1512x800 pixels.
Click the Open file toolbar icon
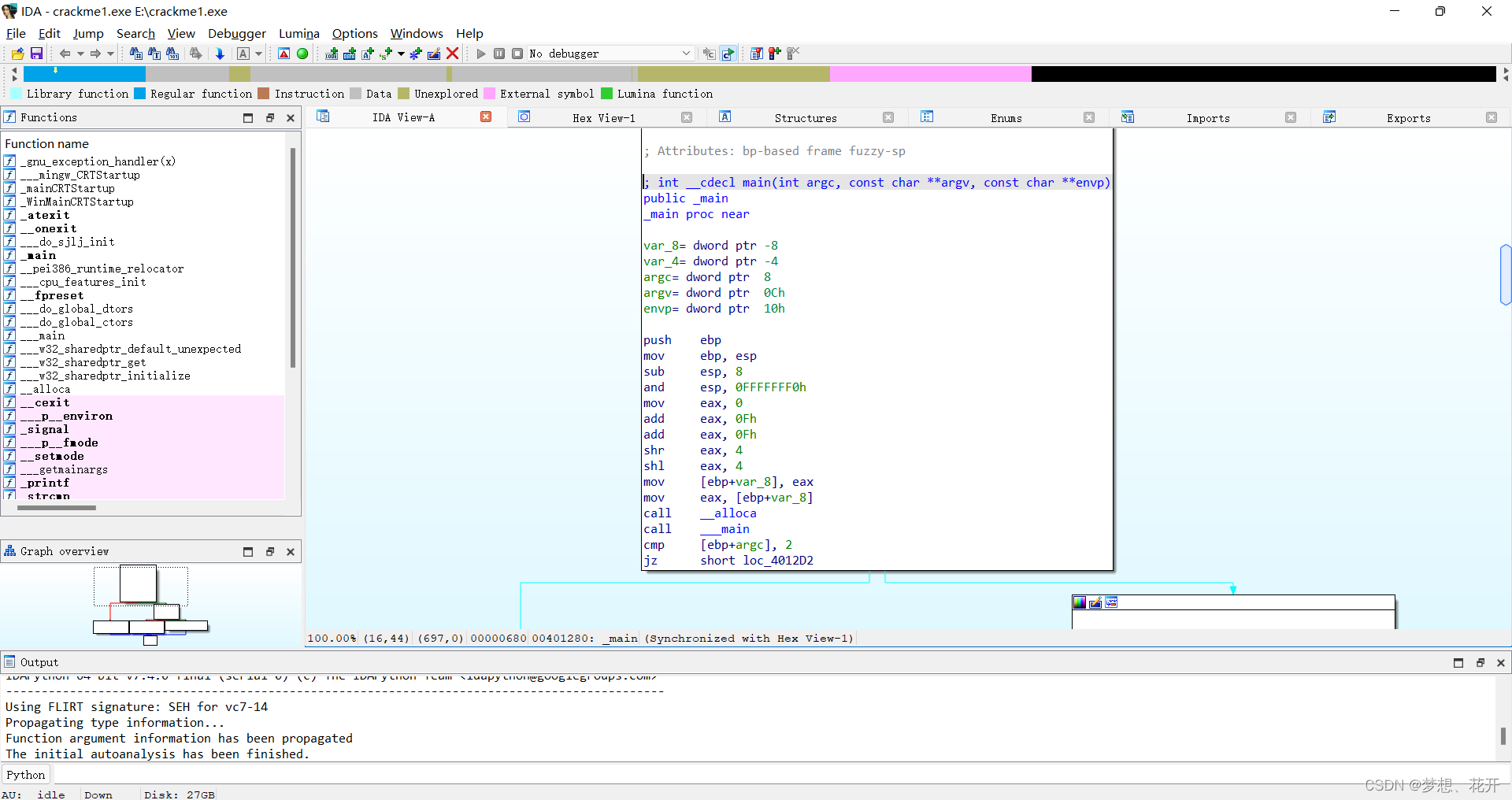coord(17,54)
